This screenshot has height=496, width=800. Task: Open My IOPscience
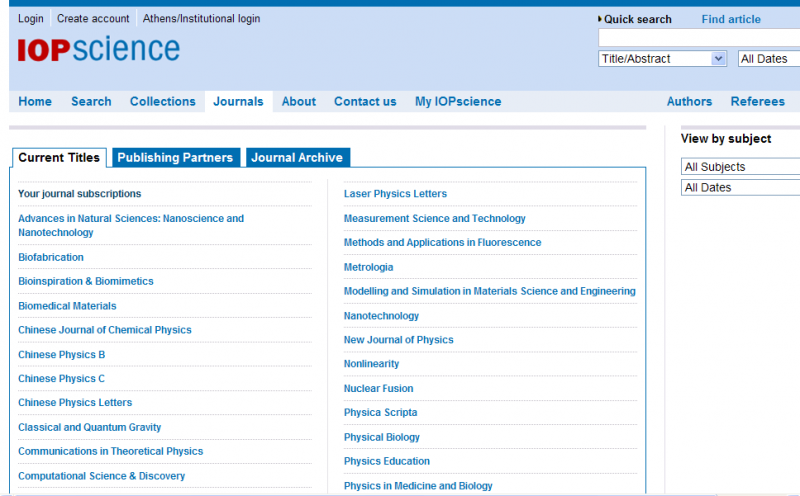point(458,102)
